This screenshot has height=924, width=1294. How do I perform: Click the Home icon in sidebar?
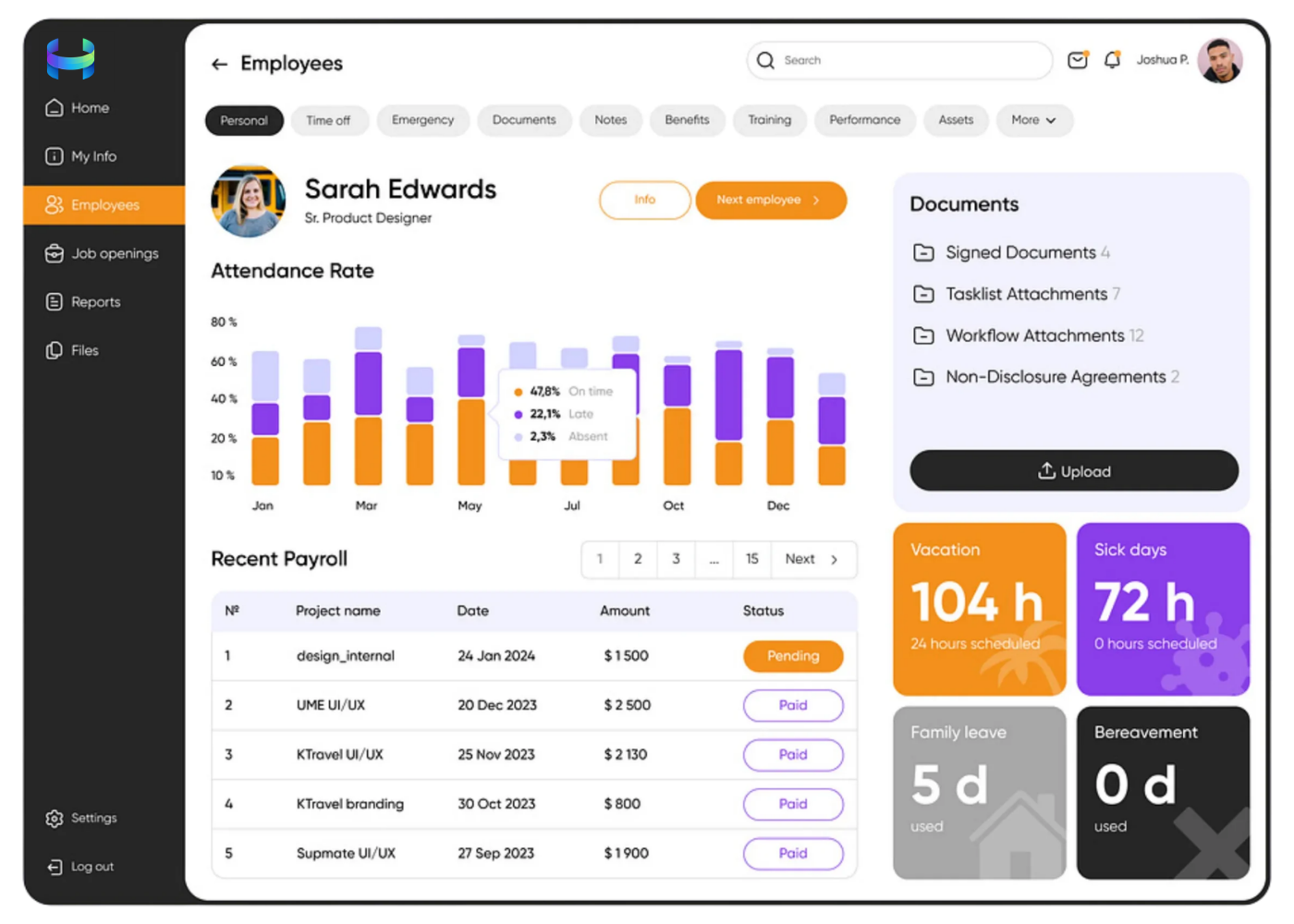[55, 108]
